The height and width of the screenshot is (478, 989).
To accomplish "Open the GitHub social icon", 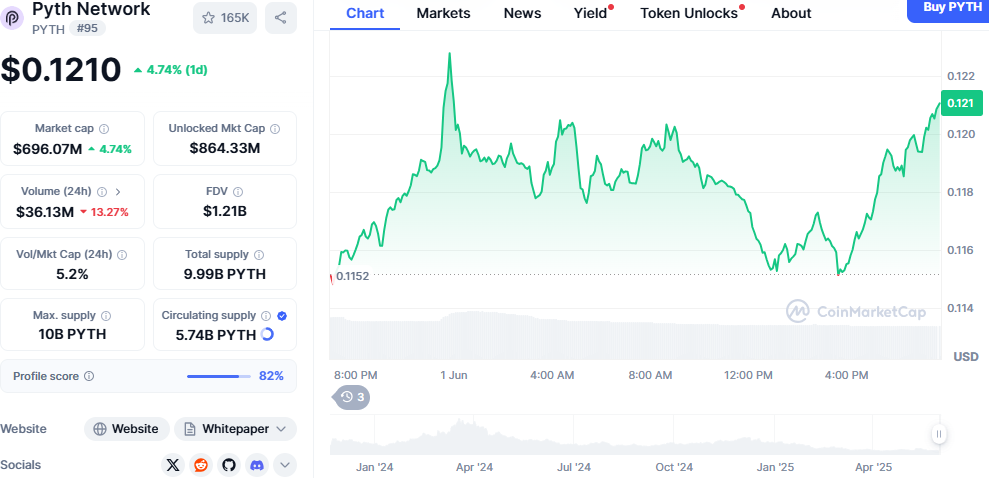I will (x=229, y=465).
